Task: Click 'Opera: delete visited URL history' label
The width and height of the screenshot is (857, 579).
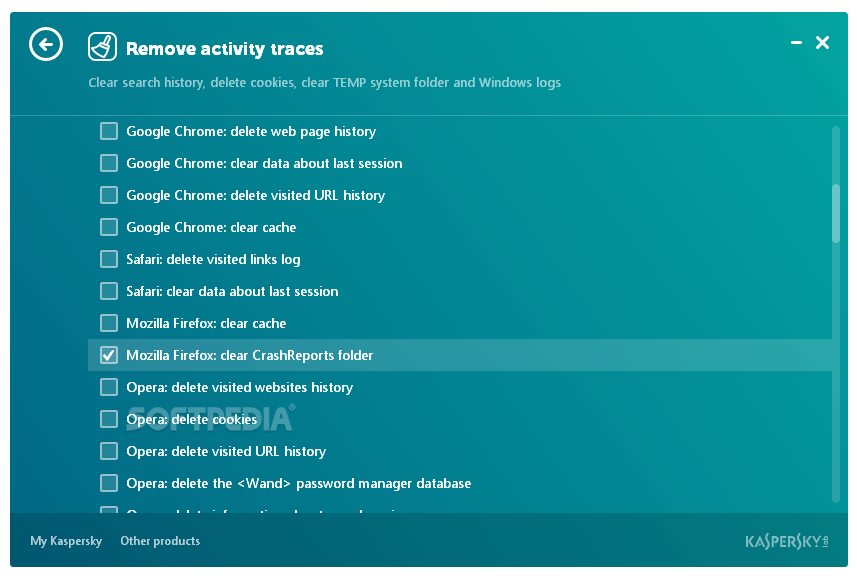Action: click(226, 452)
